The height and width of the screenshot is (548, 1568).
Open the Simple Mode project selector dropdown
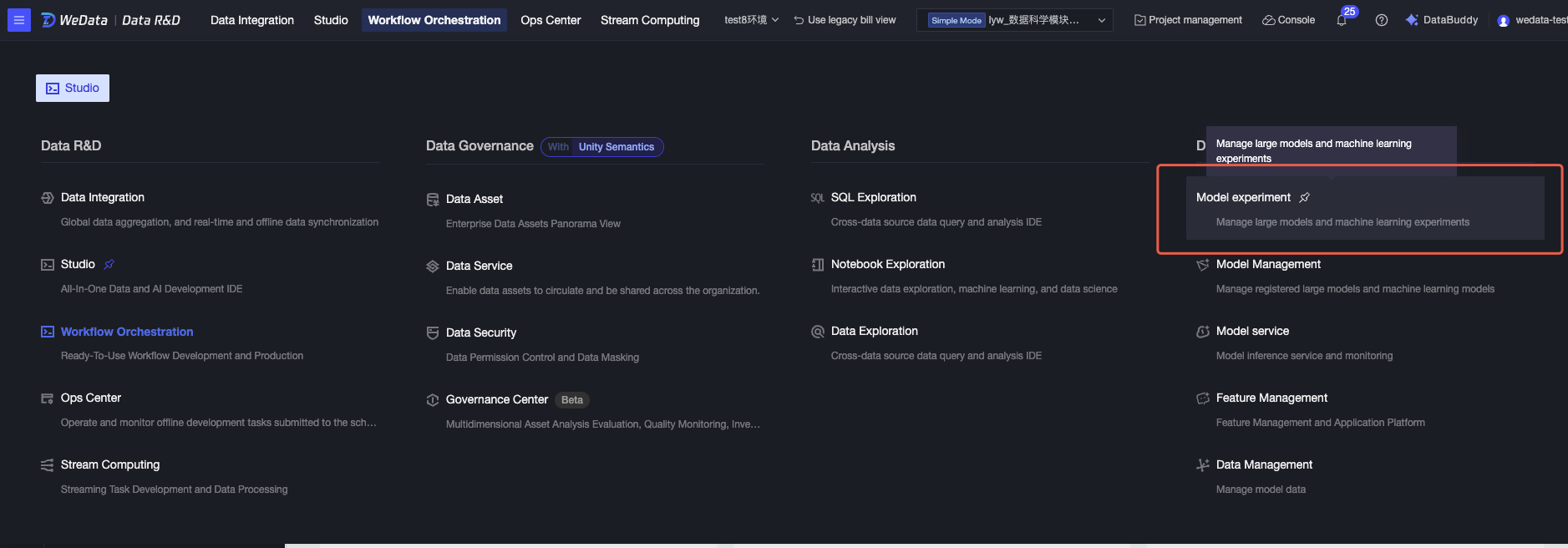(1013, 20)
